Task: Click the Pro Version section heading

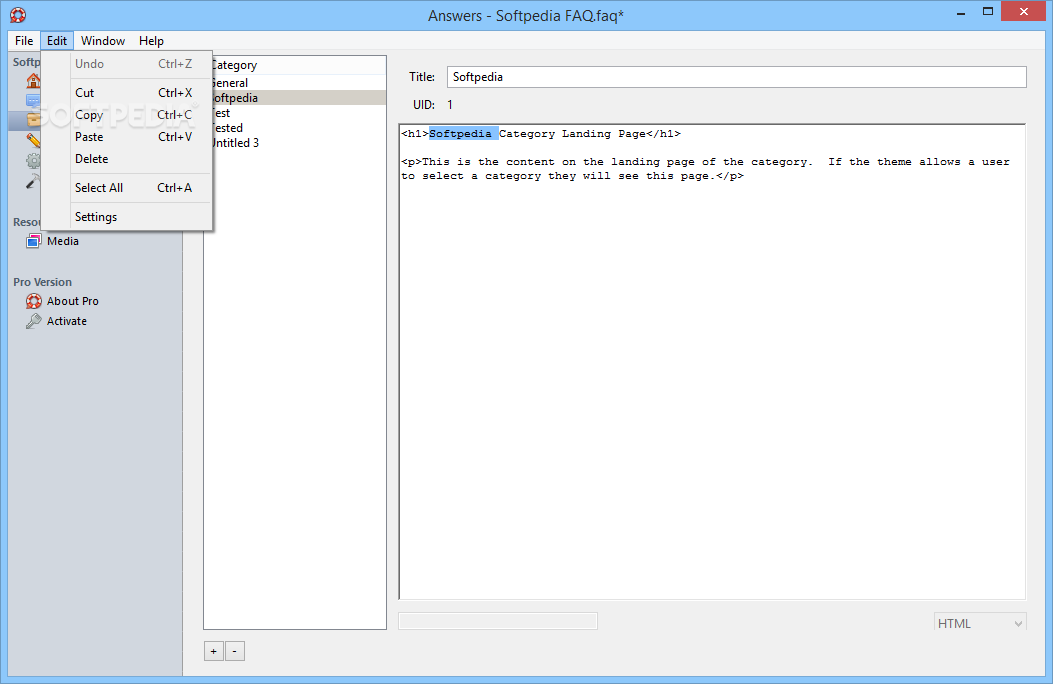Action: 42,282
